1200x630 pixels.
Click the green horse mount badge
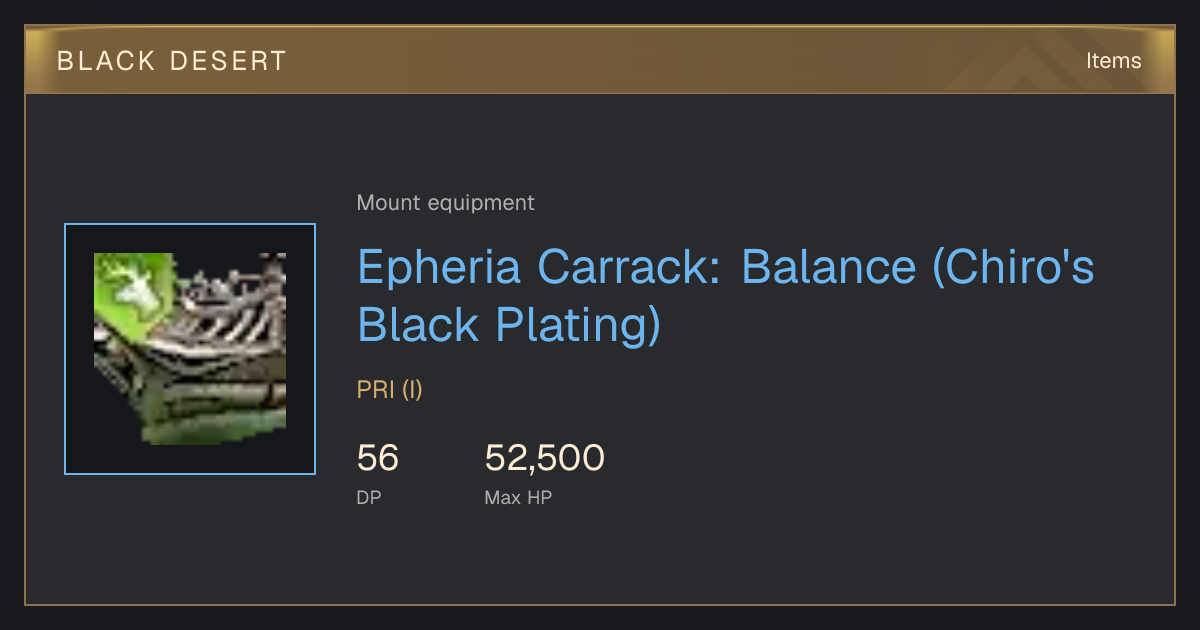pos(130,285)
